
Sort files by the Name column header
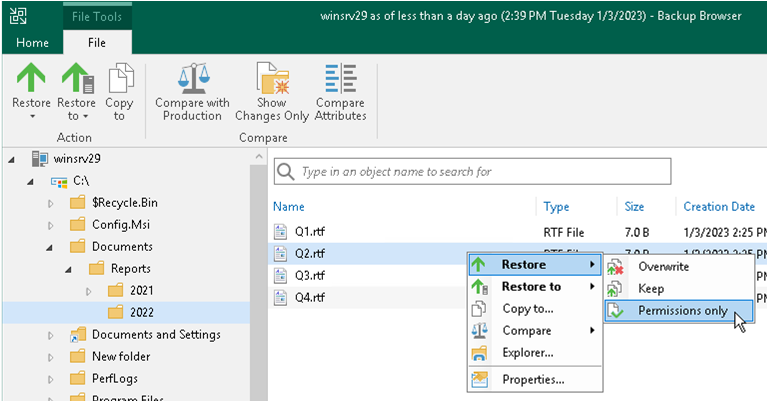(x=289, y=207)
